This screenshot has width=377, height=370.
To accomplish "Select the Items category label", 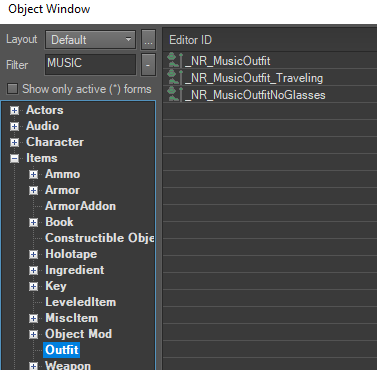I will click(42, 158).
